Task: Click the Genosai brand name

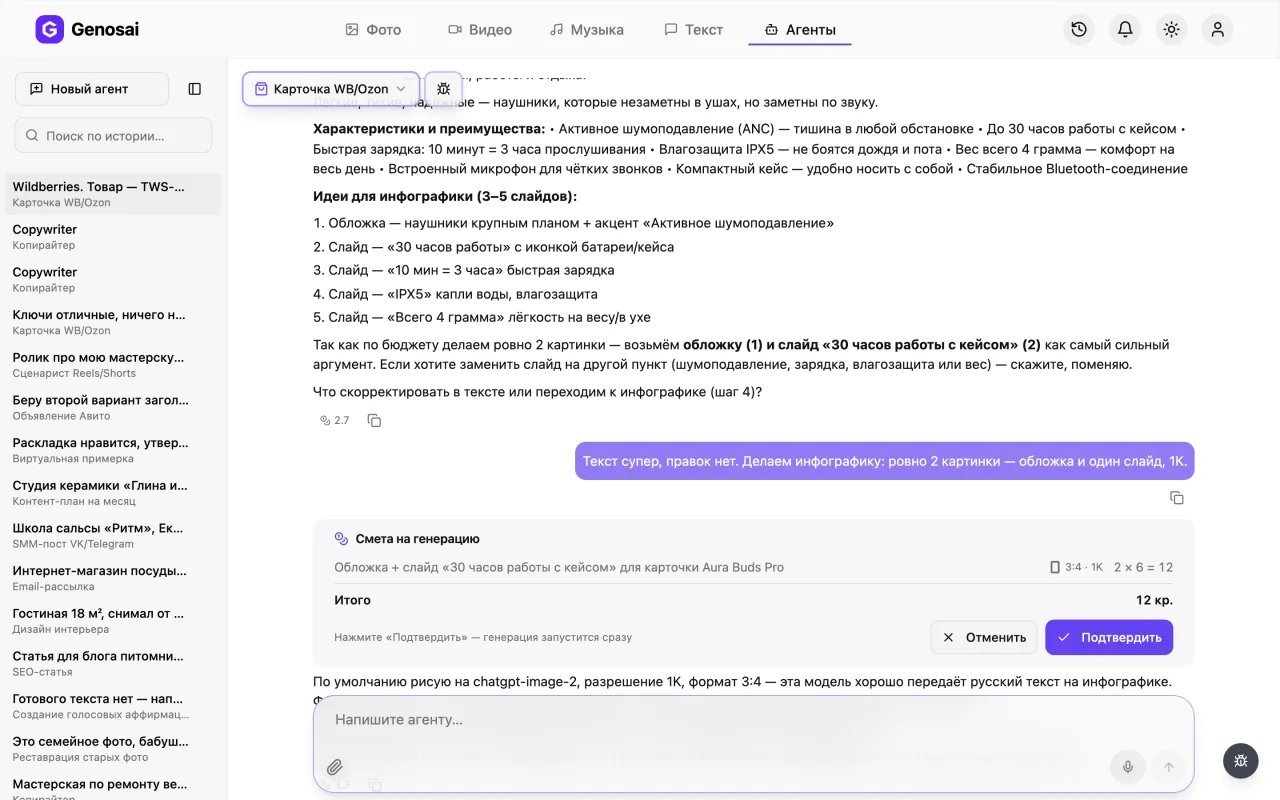Action: 105,30
